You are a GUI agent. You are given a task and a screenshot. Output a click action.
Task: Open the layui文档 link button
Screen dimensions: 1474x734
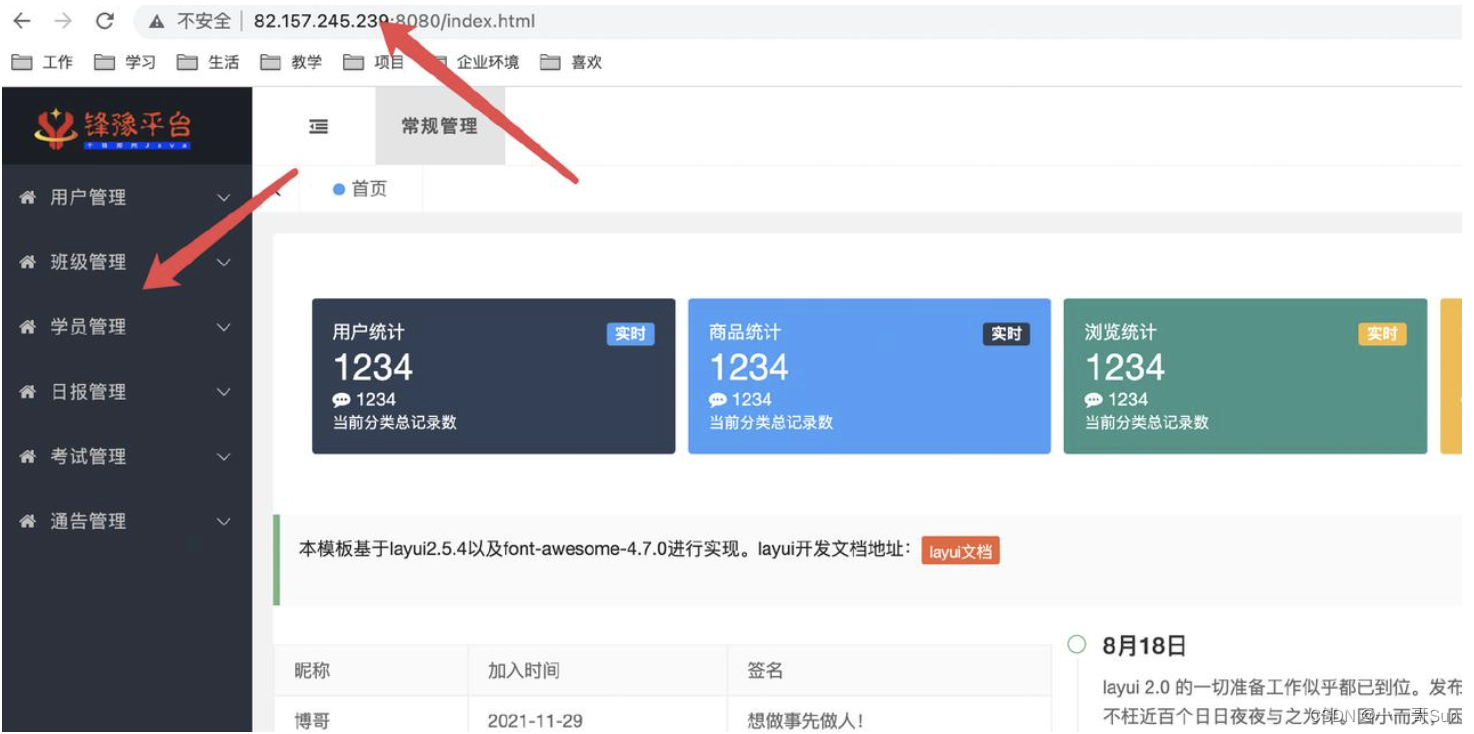tap(960, 551)
